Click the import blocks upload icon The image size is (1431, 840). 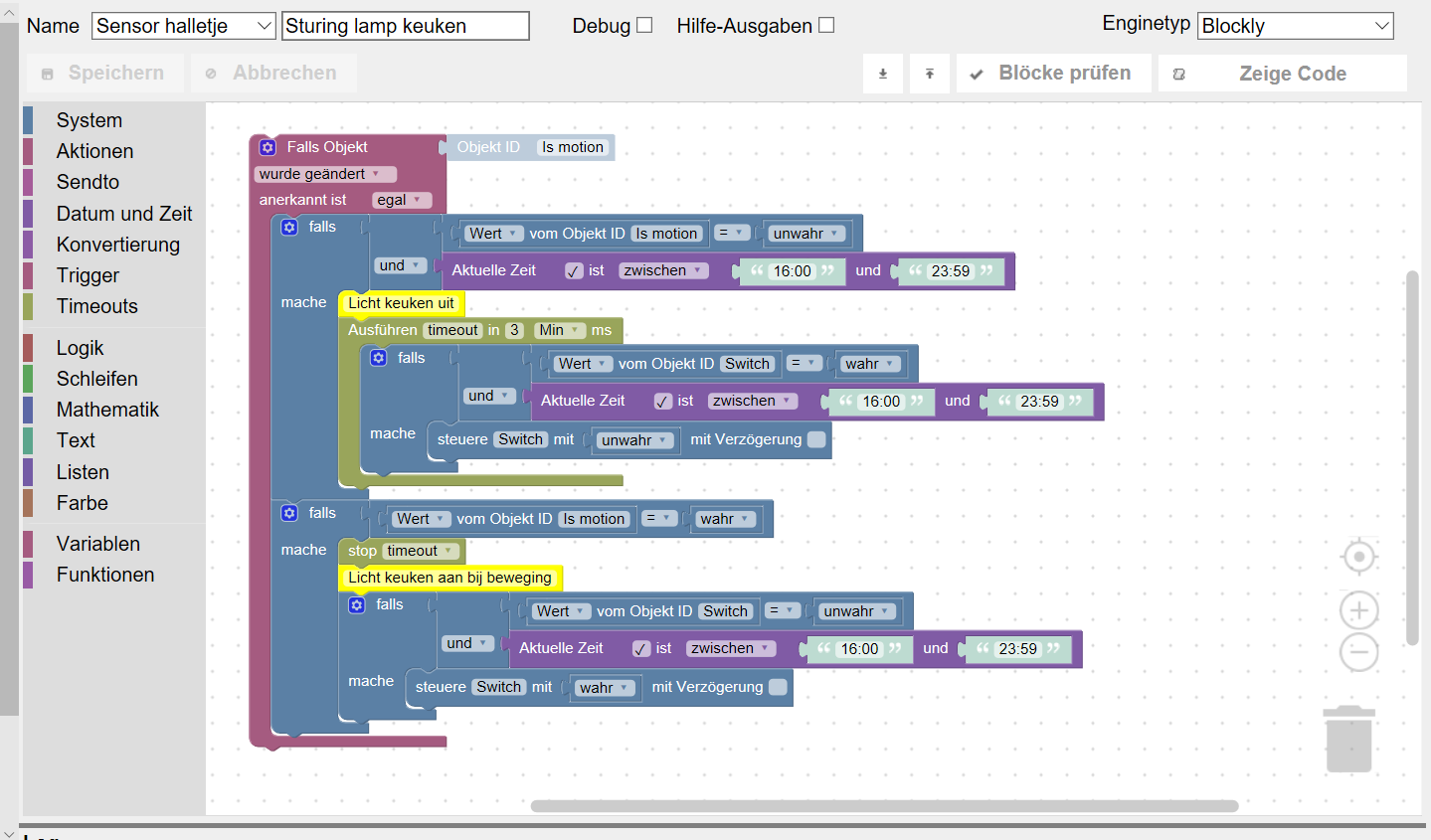(930, 74)
